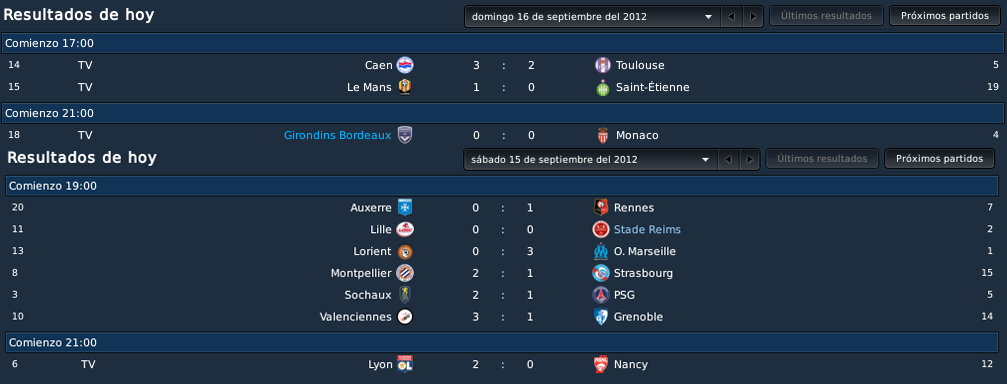Click the Montpellier club badge
The height and width of the screenshot is (384, 1007).
tap(405, 273)
